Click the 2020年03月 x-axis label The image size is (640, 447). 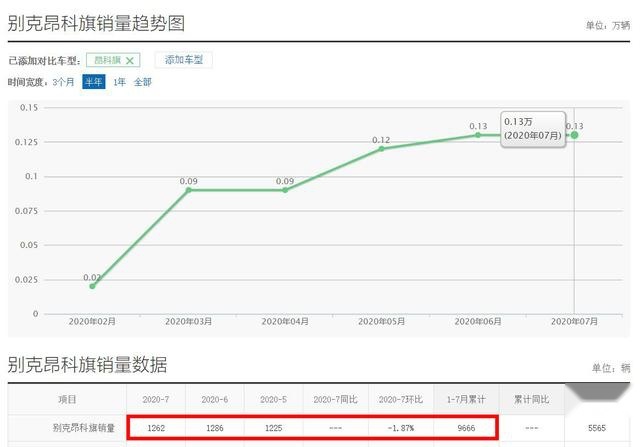pos(189,322)
